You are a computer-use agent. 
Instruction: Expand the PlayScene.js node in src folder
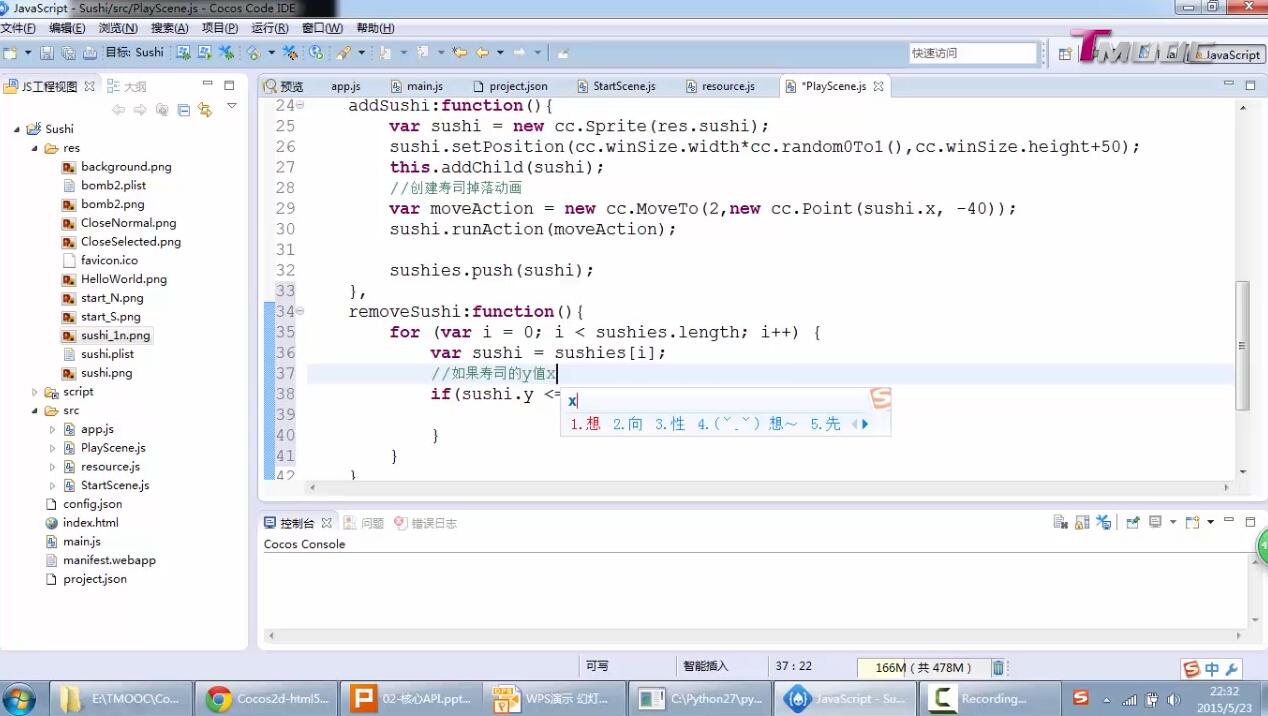click(53, 448)
